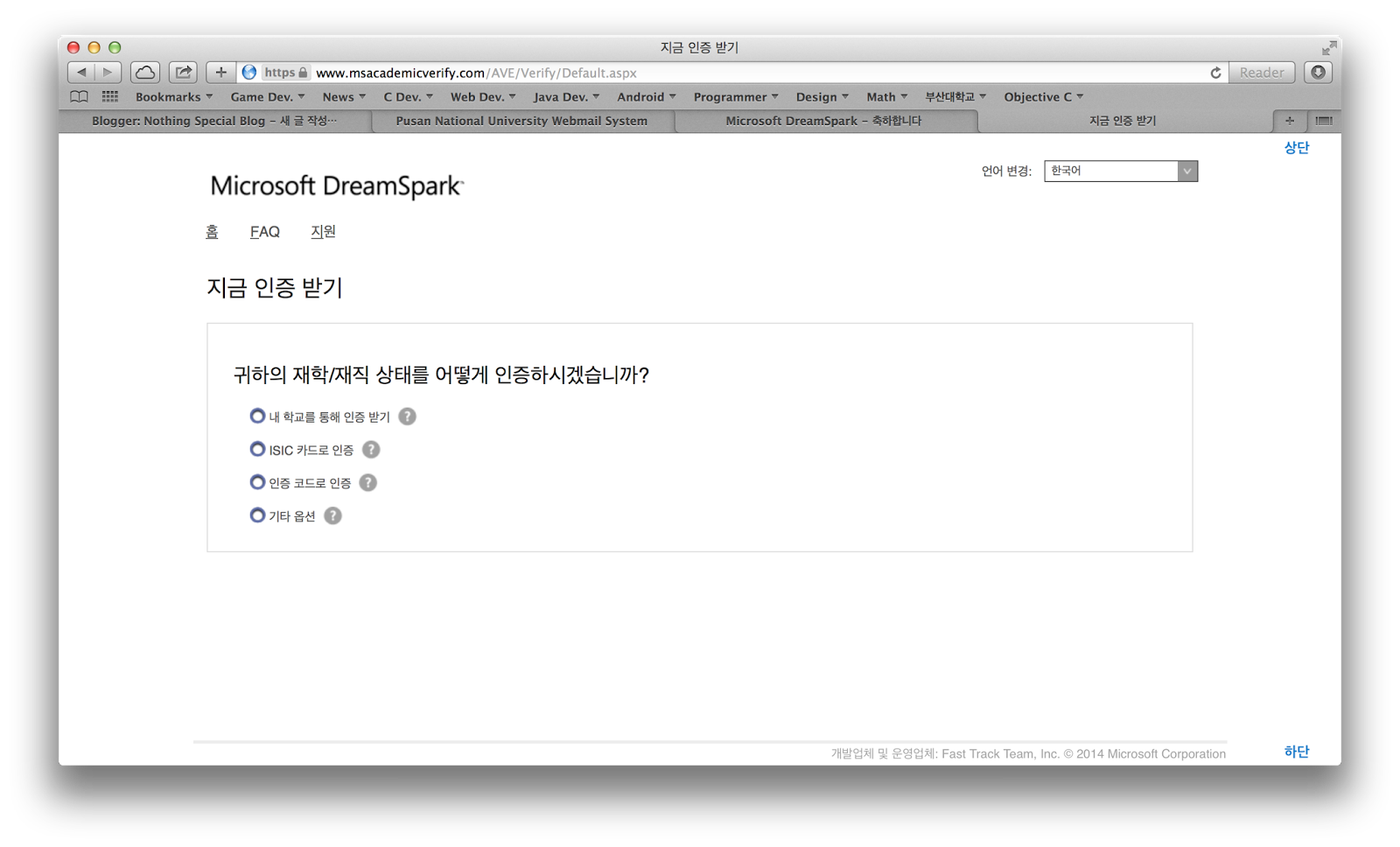Reload the page with the refresh icon
Screen dimensions: 1400x847
pos(1215,73)
